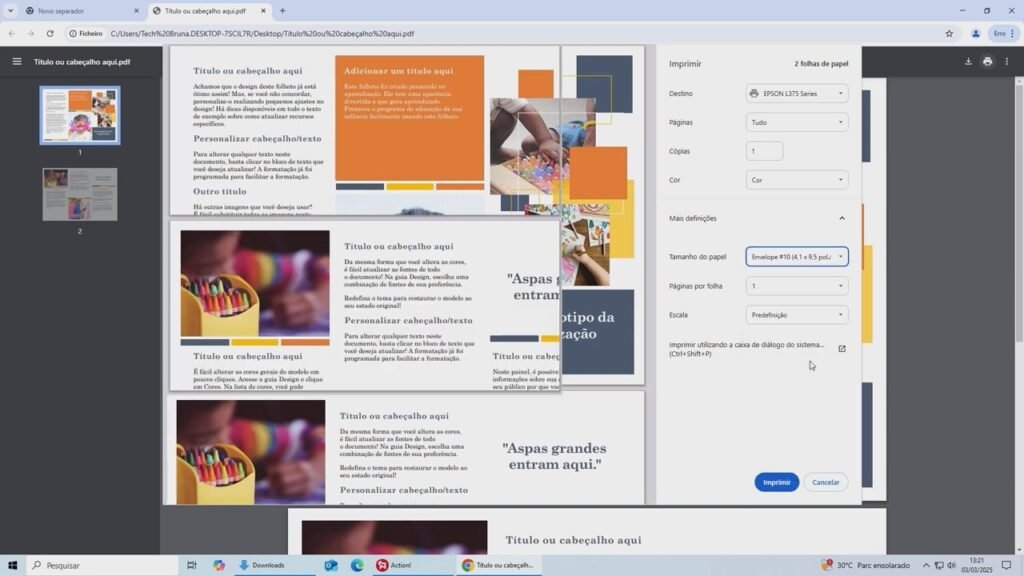Click the download PDF icon

968,61
